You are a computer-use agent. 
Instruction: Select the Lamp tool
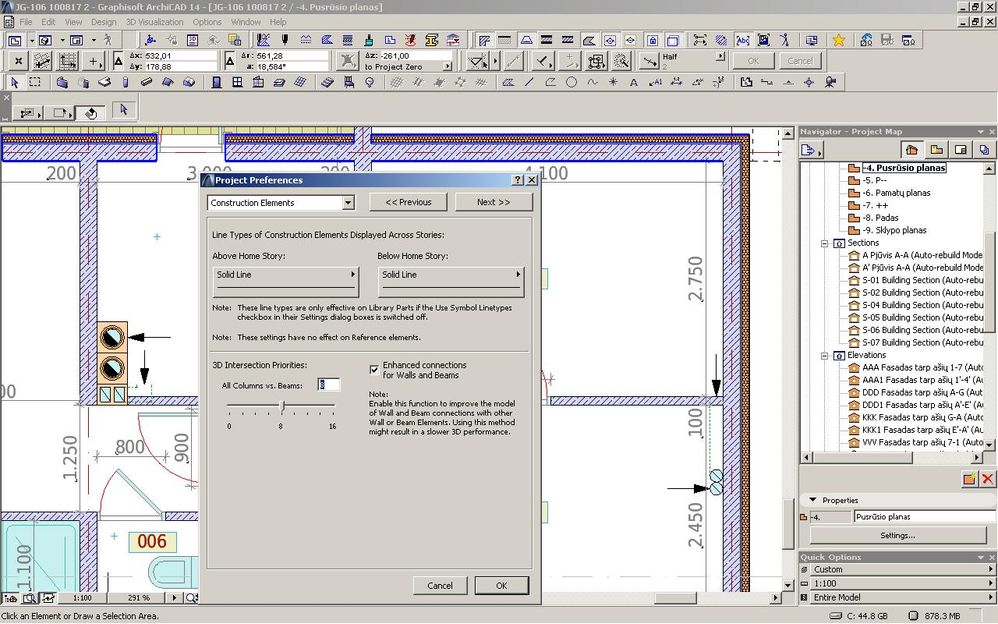[369, 82]
